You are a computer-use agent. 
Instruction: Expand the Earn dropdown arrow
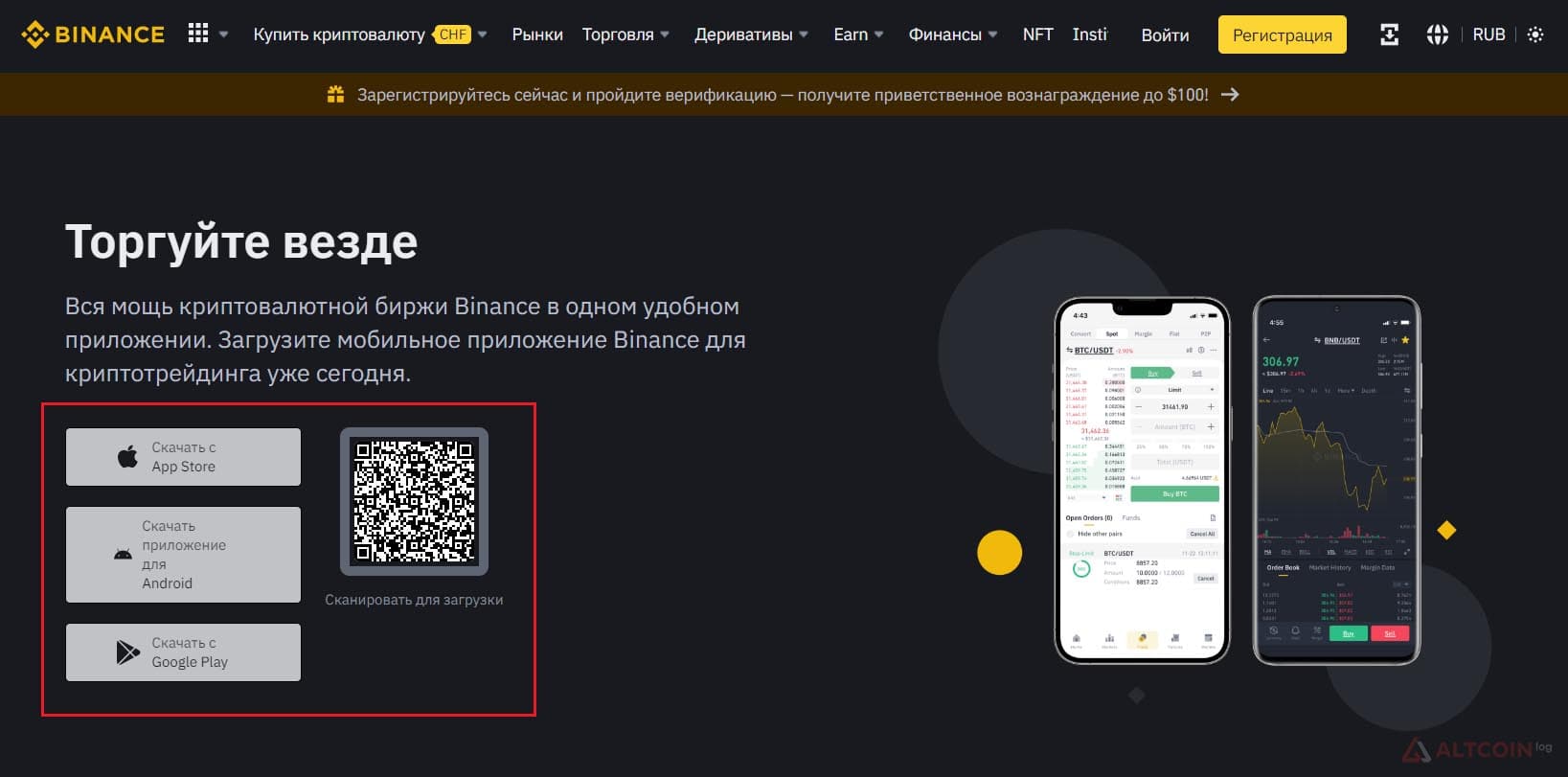click(x=878, y=34)
